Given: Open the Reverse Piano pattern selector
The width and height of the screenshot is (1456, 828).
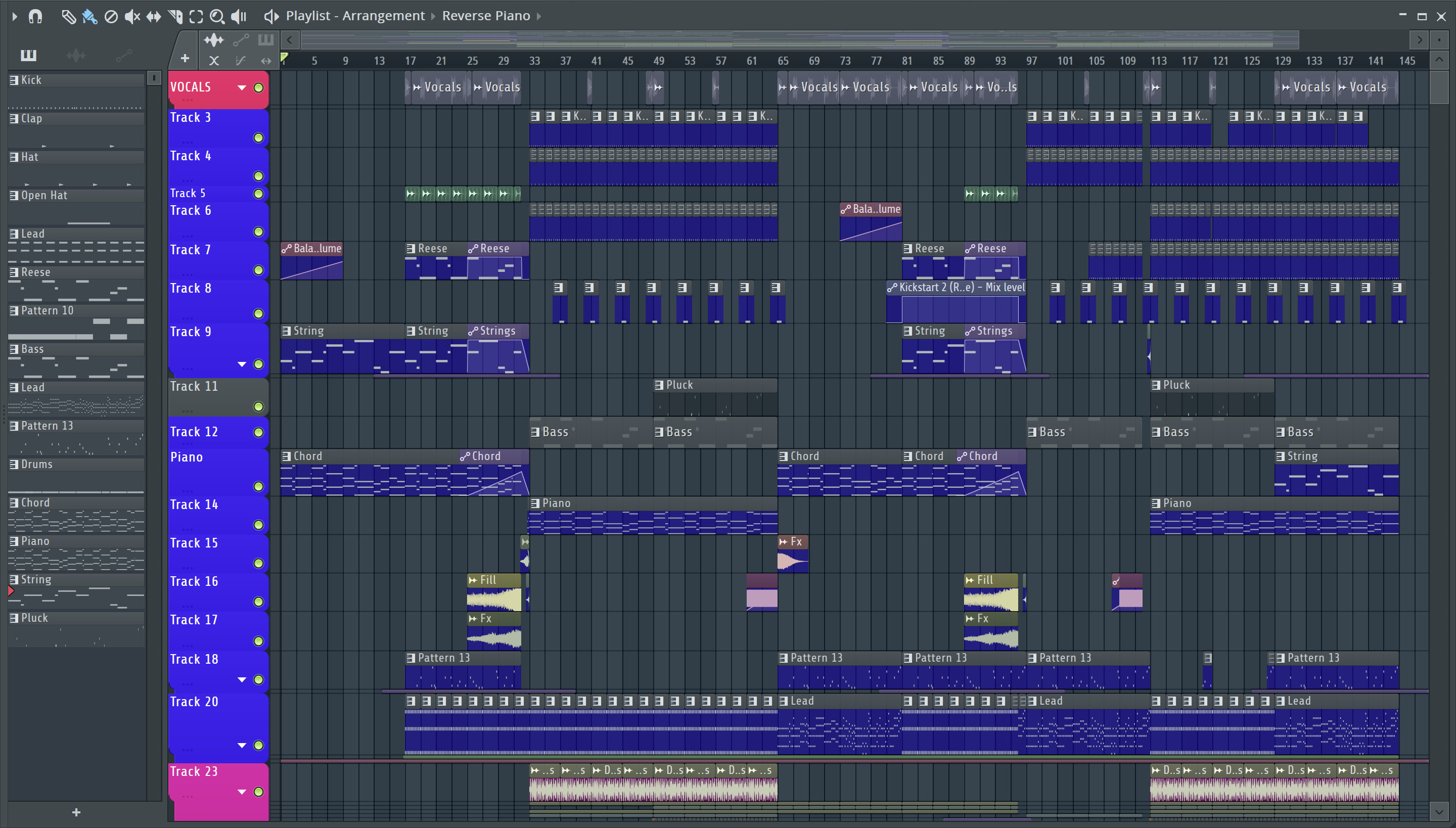Looking at the screenshot, I should 486,16.
